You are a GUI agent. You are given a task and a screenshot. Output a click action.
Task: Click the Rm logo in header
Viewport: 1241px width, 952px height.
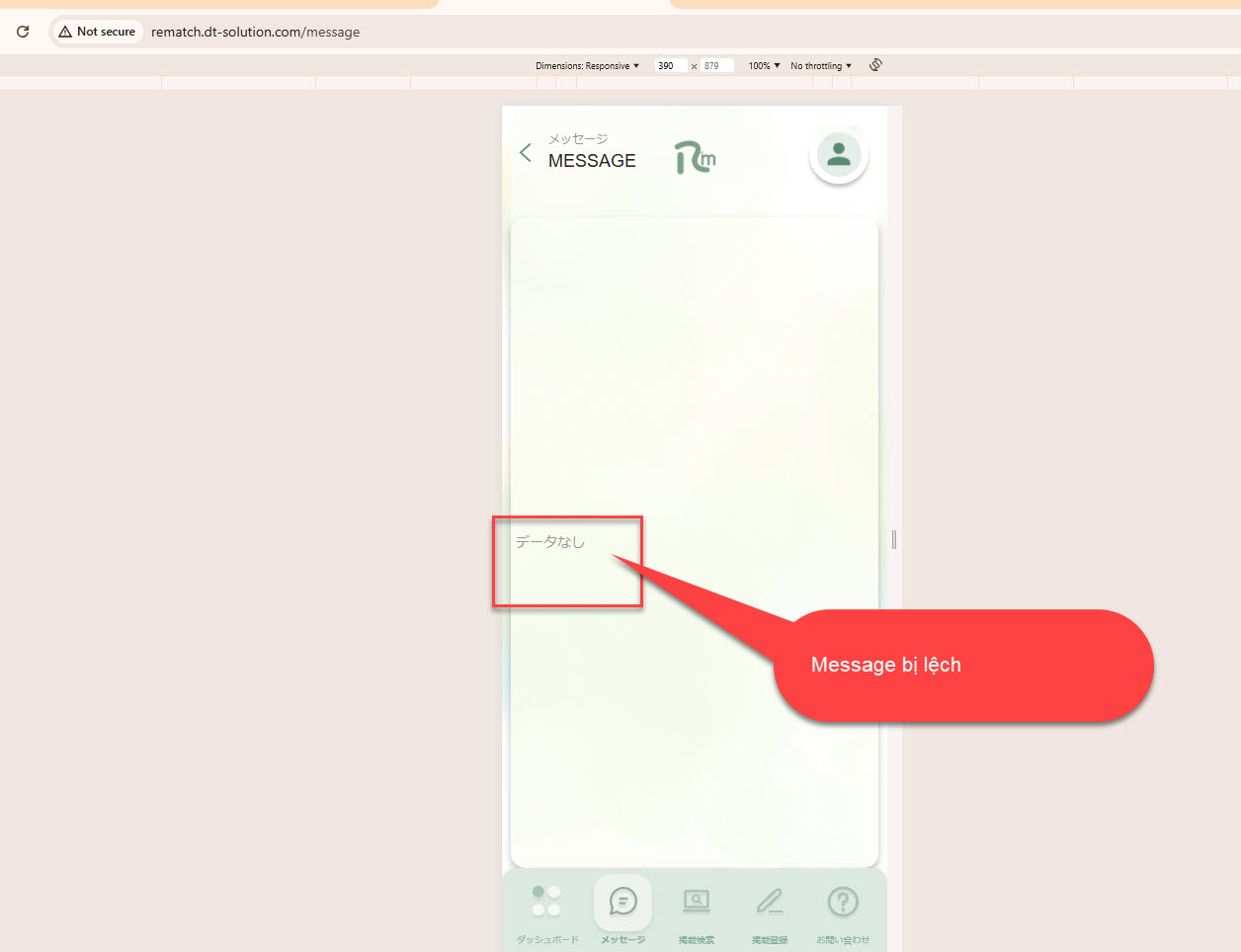point(696,157)
